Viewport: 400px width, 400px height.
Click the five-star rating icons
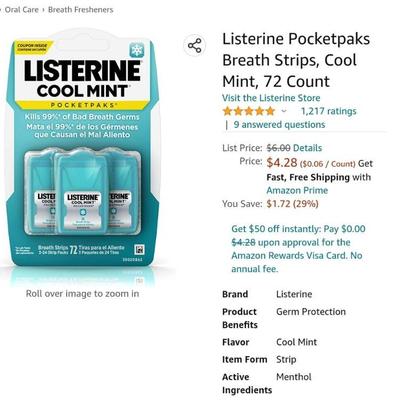[x=249, y=111]
